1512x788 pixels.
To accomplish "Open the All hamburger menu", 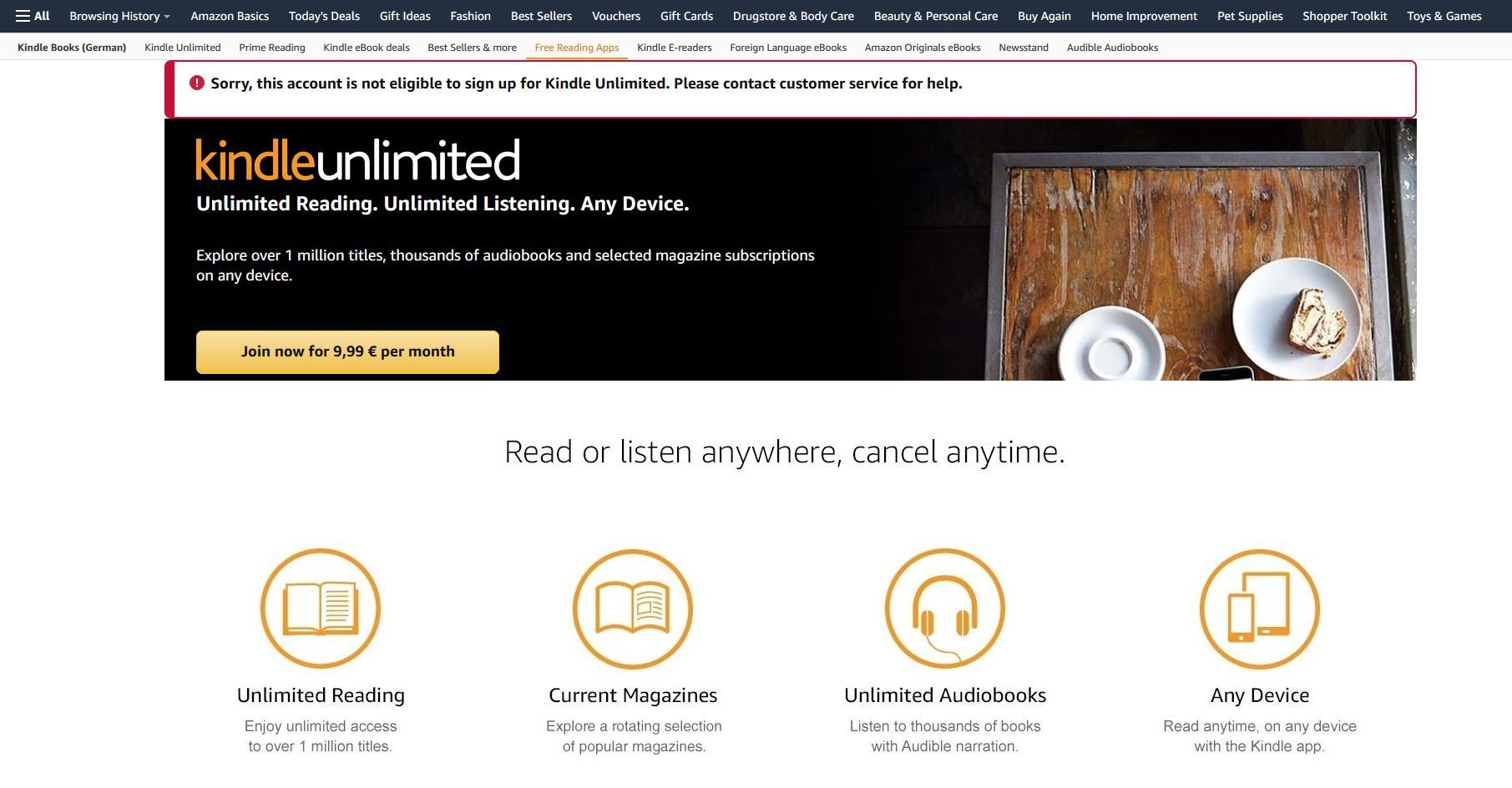I will [x=33, y=16].
